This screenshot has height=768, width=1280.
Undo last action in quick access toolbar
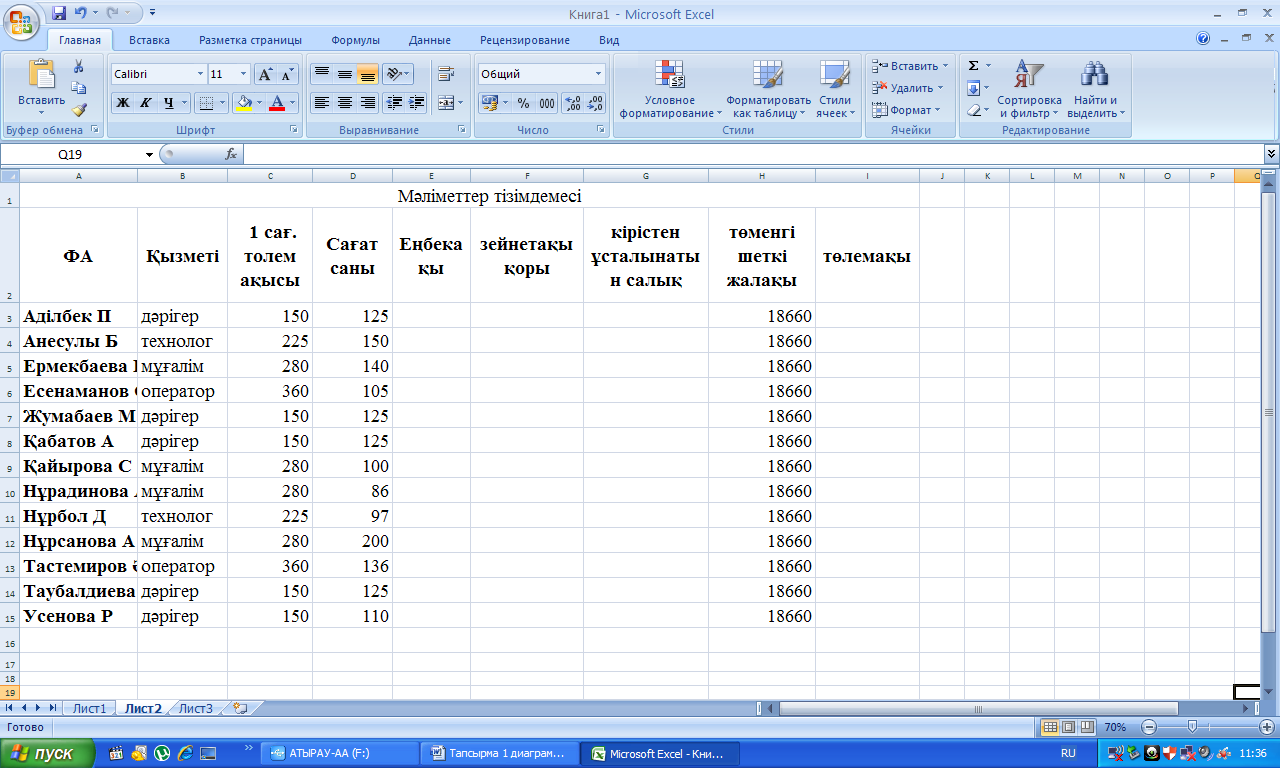click(80, 13)
